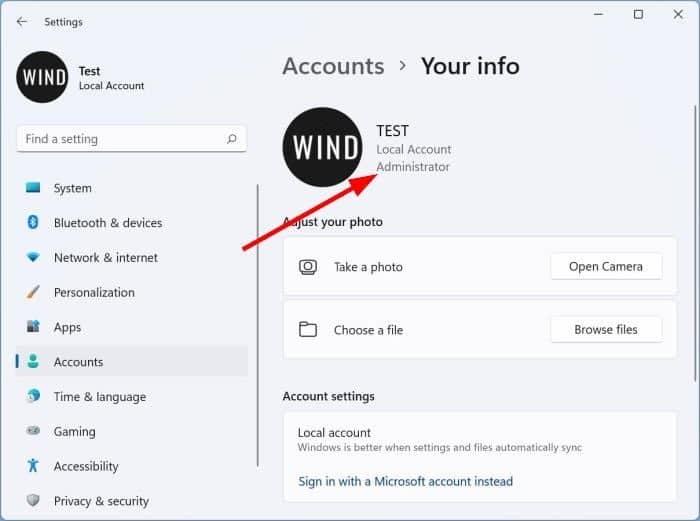The height and width of the screenshot is (521, 700).
Task: Go to Gaming settings
Action: 132,431
